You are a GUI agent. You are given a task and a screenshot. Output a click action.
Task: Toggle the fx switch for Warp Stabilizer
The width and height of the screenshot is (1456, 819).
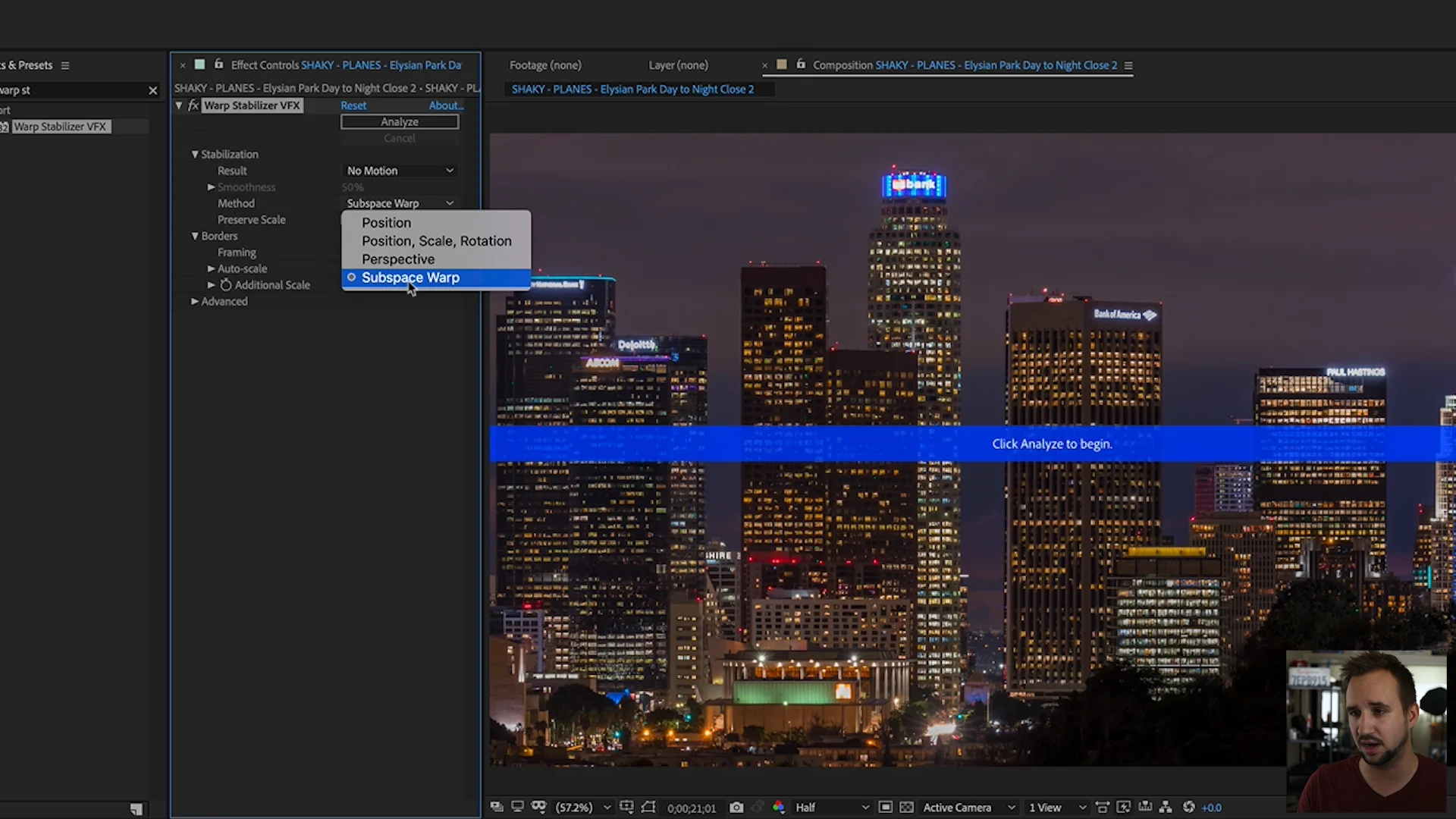(x=193, y=105)
